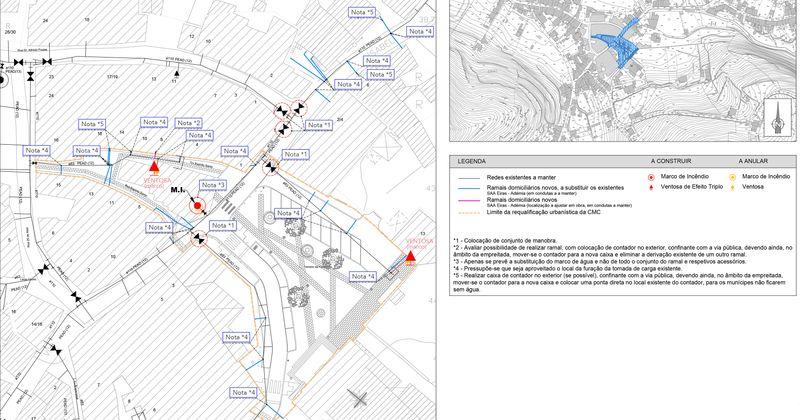The image size is (800, 420).
Task: Click the yellow Marco de Incêndio legend icon
Action: (732, 178)
